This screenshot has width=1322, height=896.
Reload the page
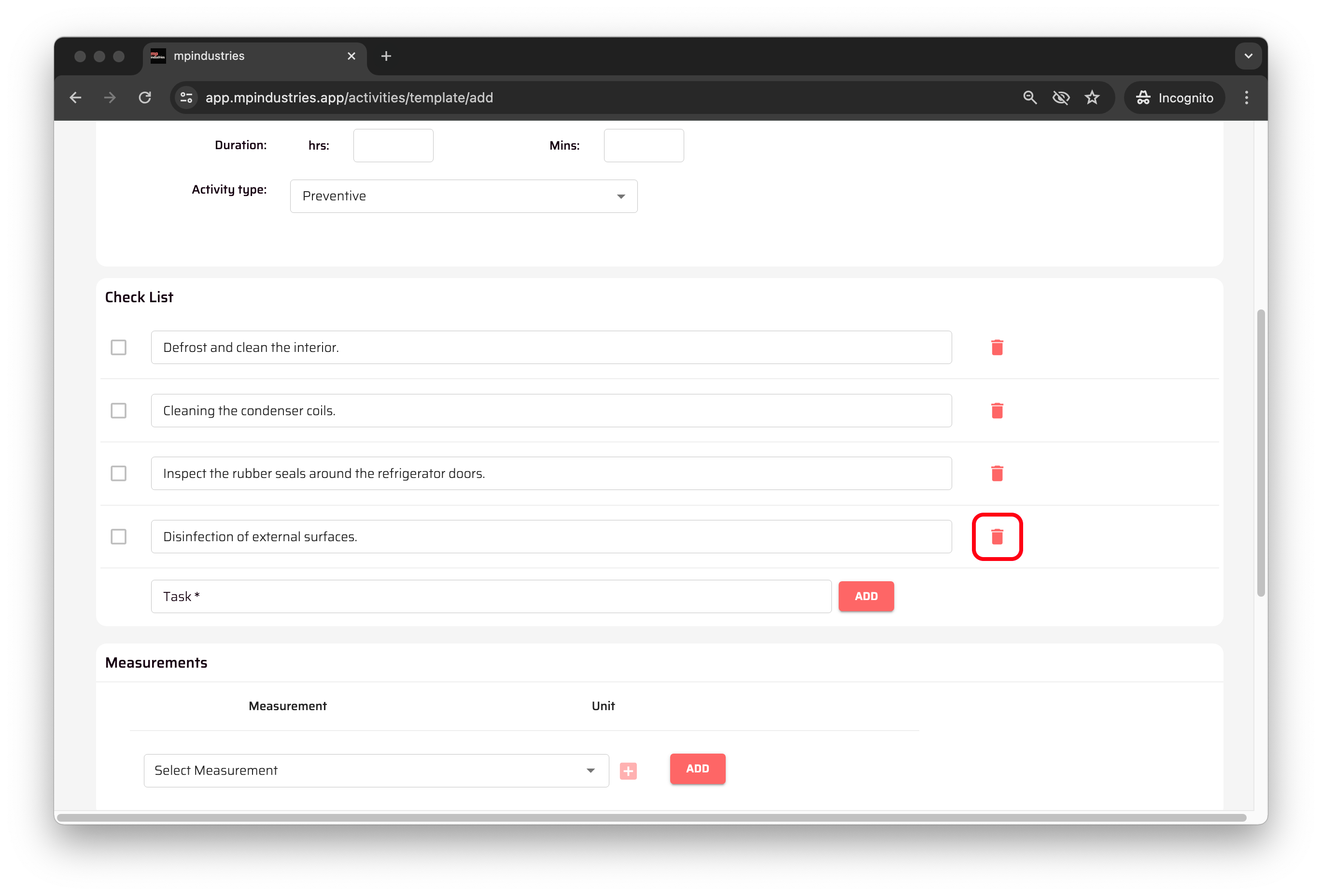click(x=145, y=98)
